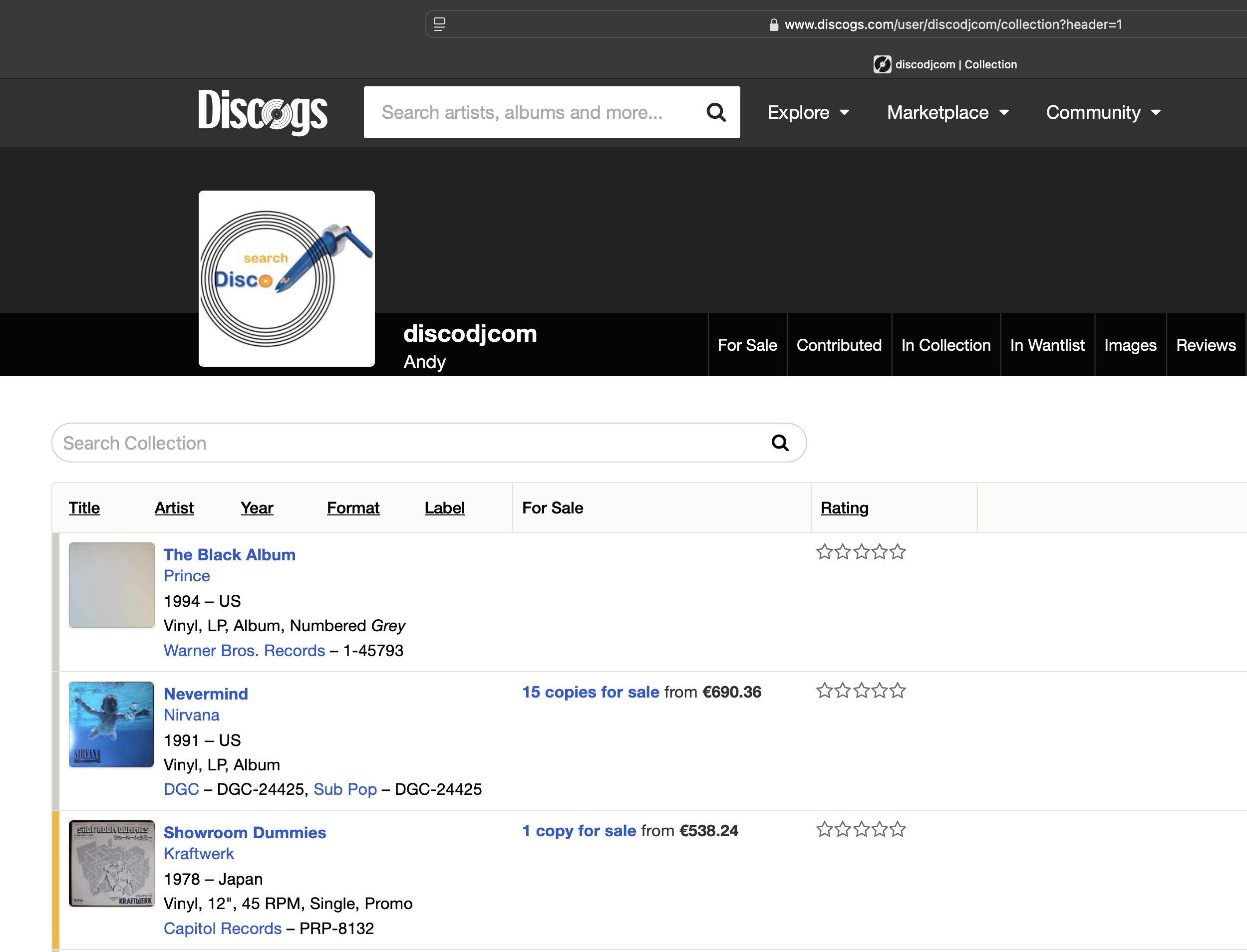Rate Showroom Dummies three stars
1247x952 pixels.
(x=861, y=830)
